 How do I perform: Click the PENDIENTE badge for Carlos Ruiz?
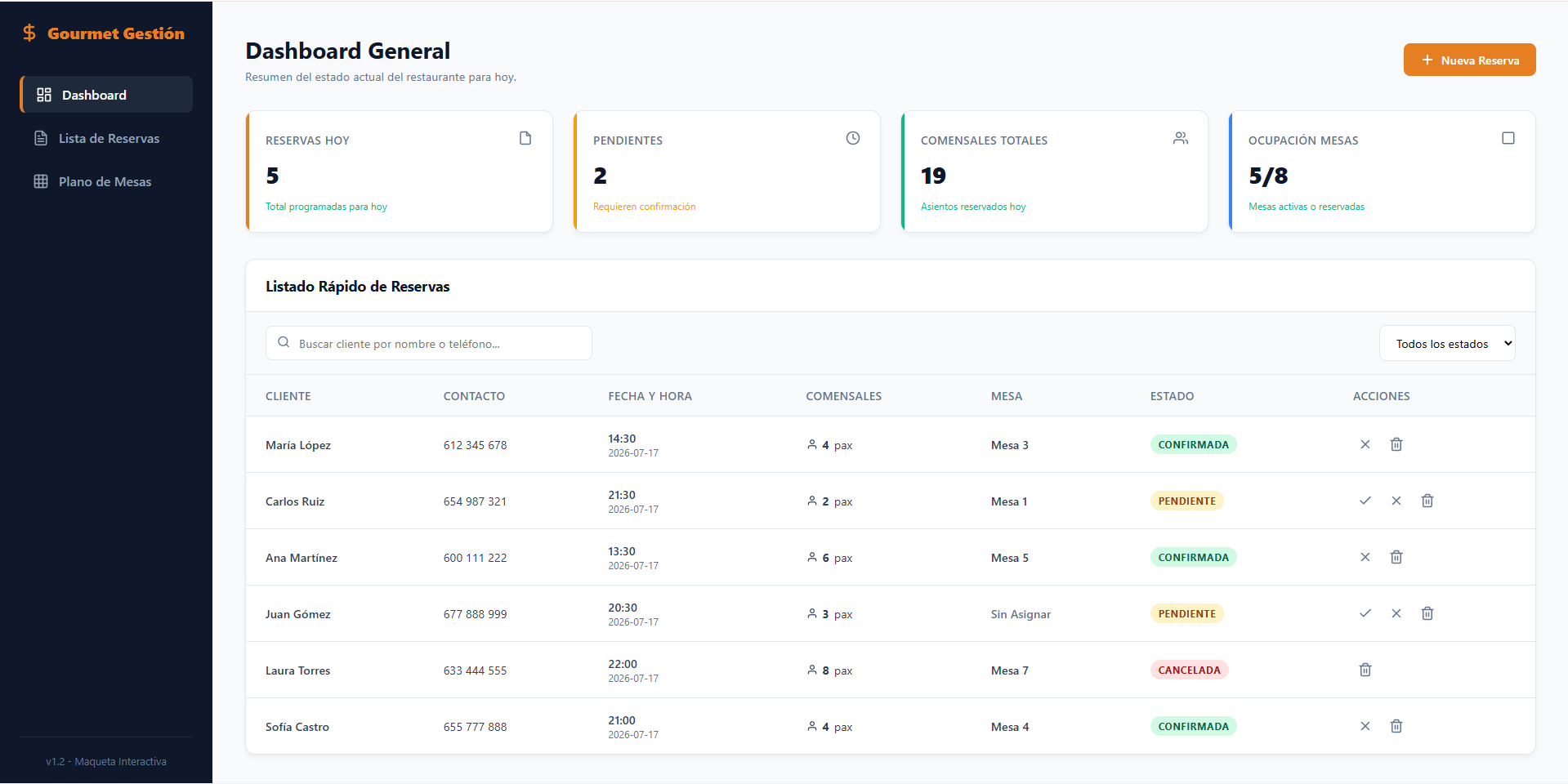point(1186,501)
